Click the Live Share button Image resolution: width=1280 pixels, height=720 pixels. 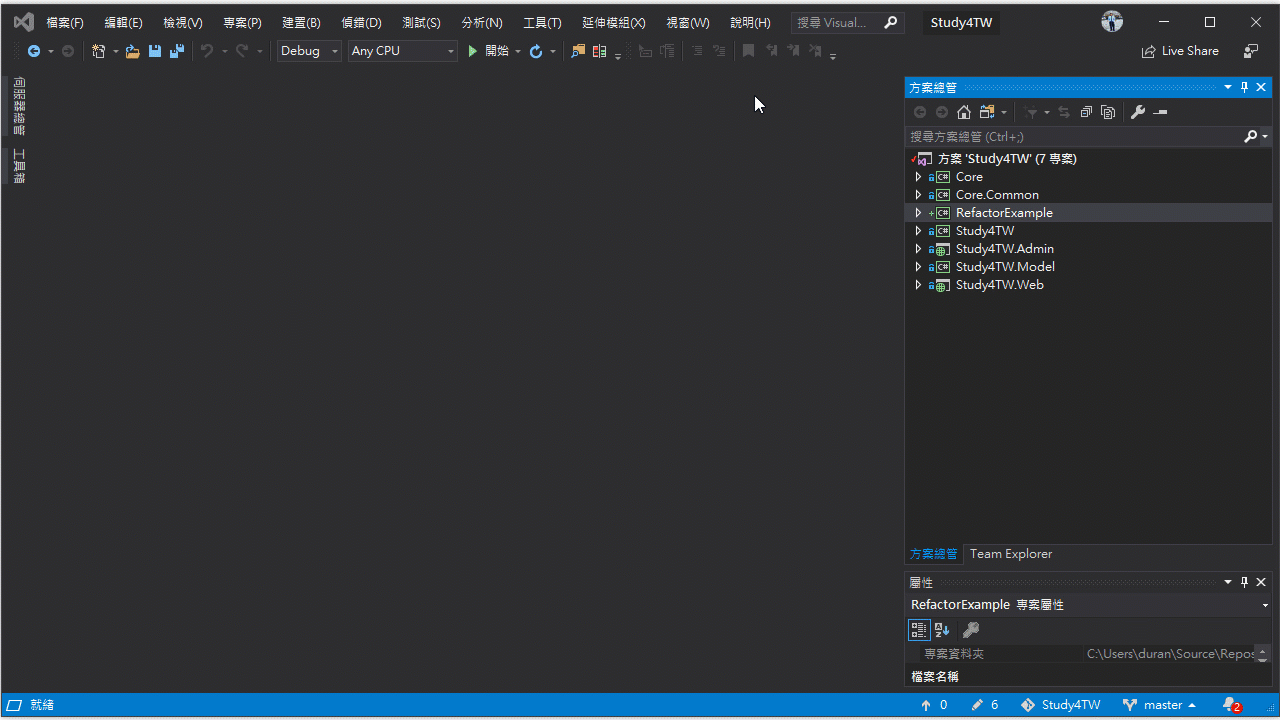1180,51
